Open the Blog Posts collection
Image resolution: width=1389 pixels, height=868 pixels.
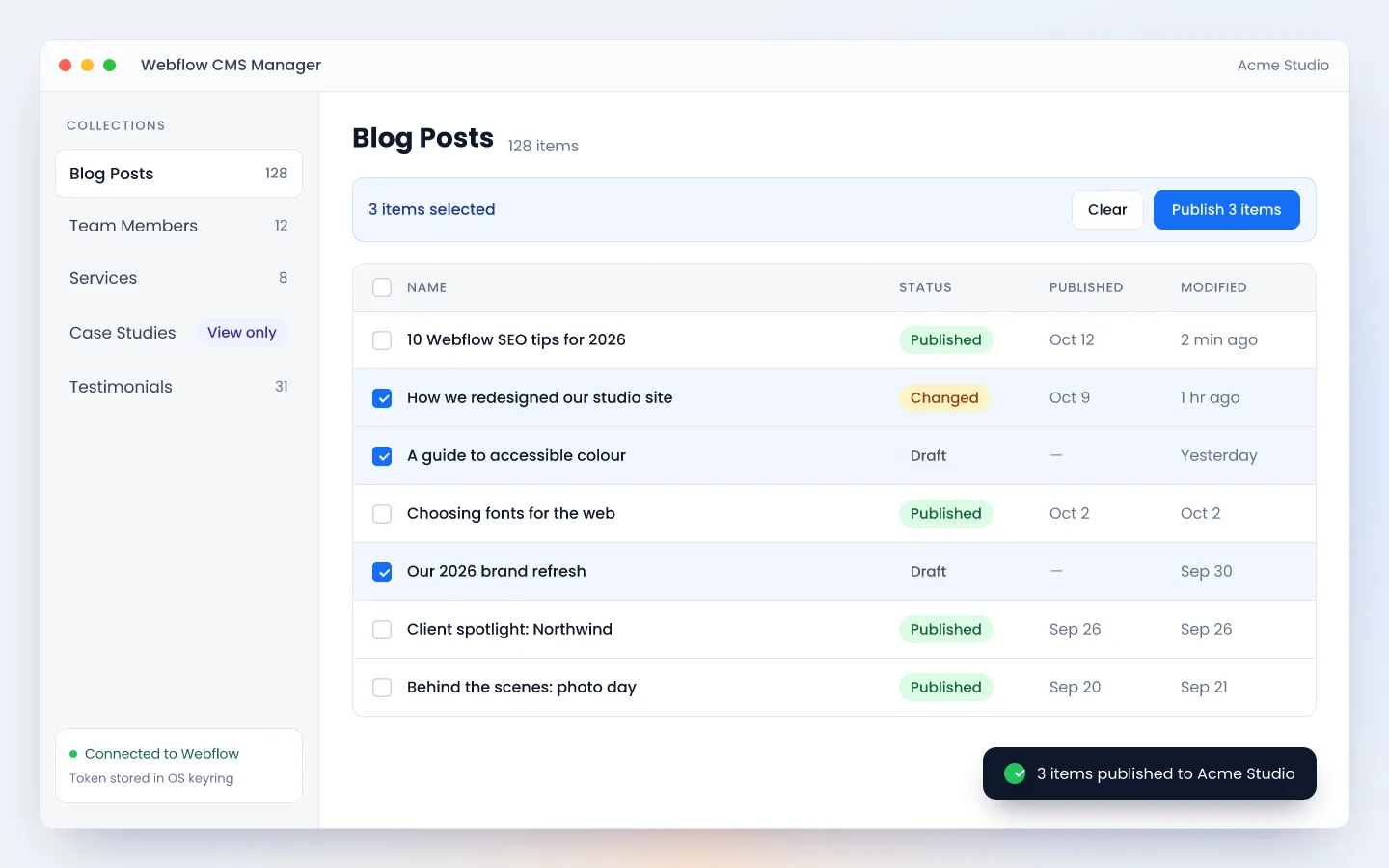pyautogui.click(x=178, y=174)
